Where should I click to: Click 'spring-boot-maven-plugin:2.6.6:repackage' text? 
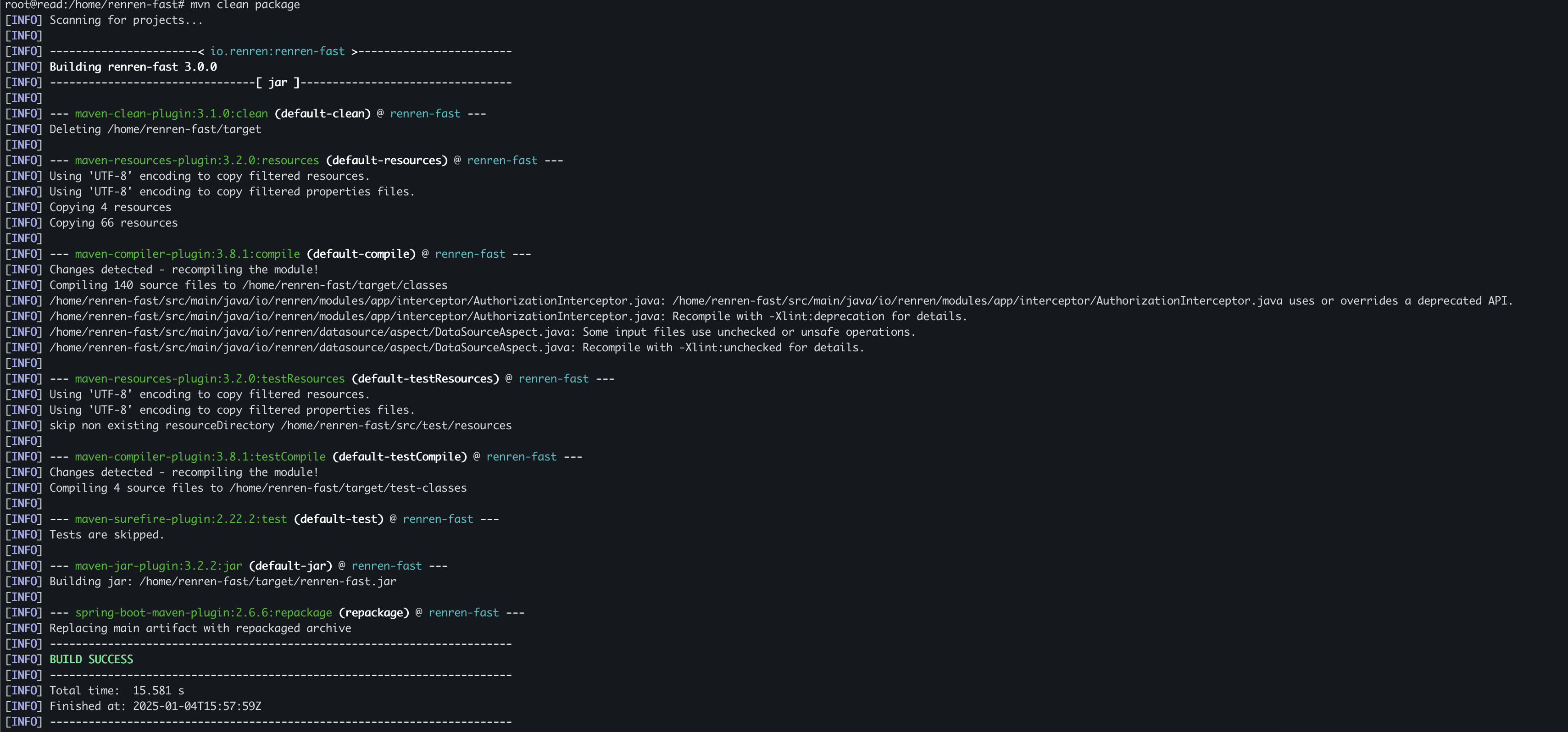[x=203, y=613]
